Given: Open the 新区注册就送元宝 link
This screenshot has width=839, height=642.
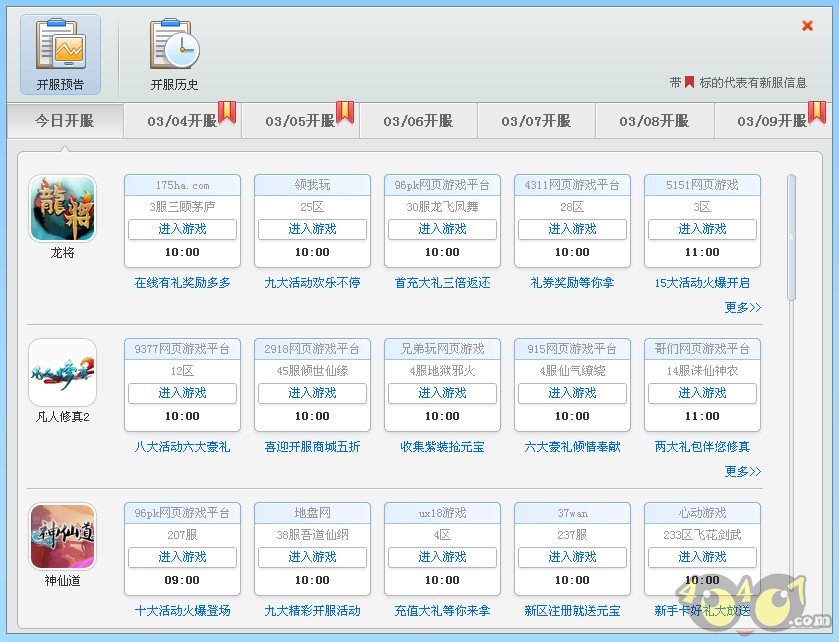Looking at the screenshot, I should point(573,610).
